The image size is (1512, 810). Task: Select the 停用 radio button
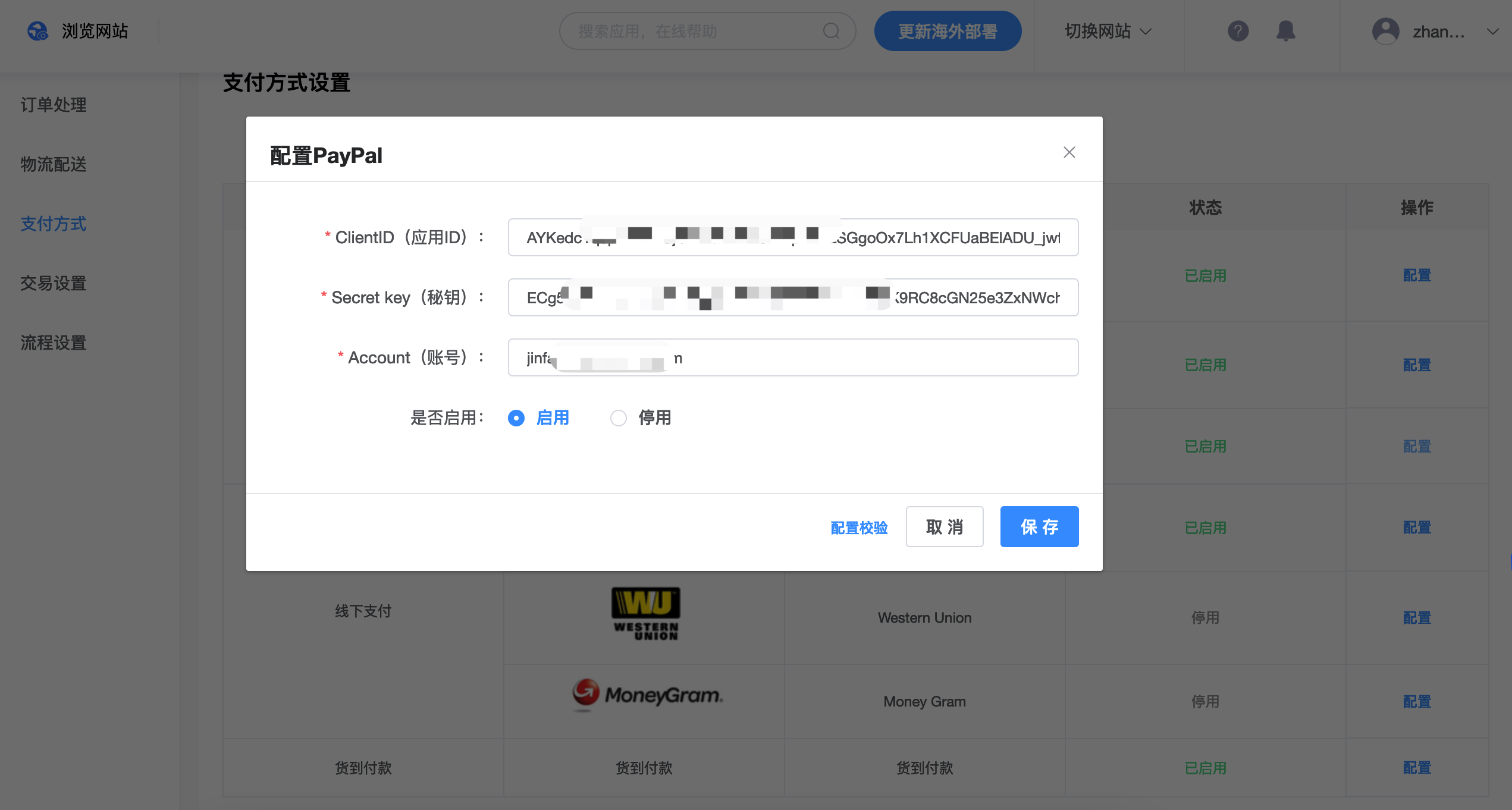[619, 418]
